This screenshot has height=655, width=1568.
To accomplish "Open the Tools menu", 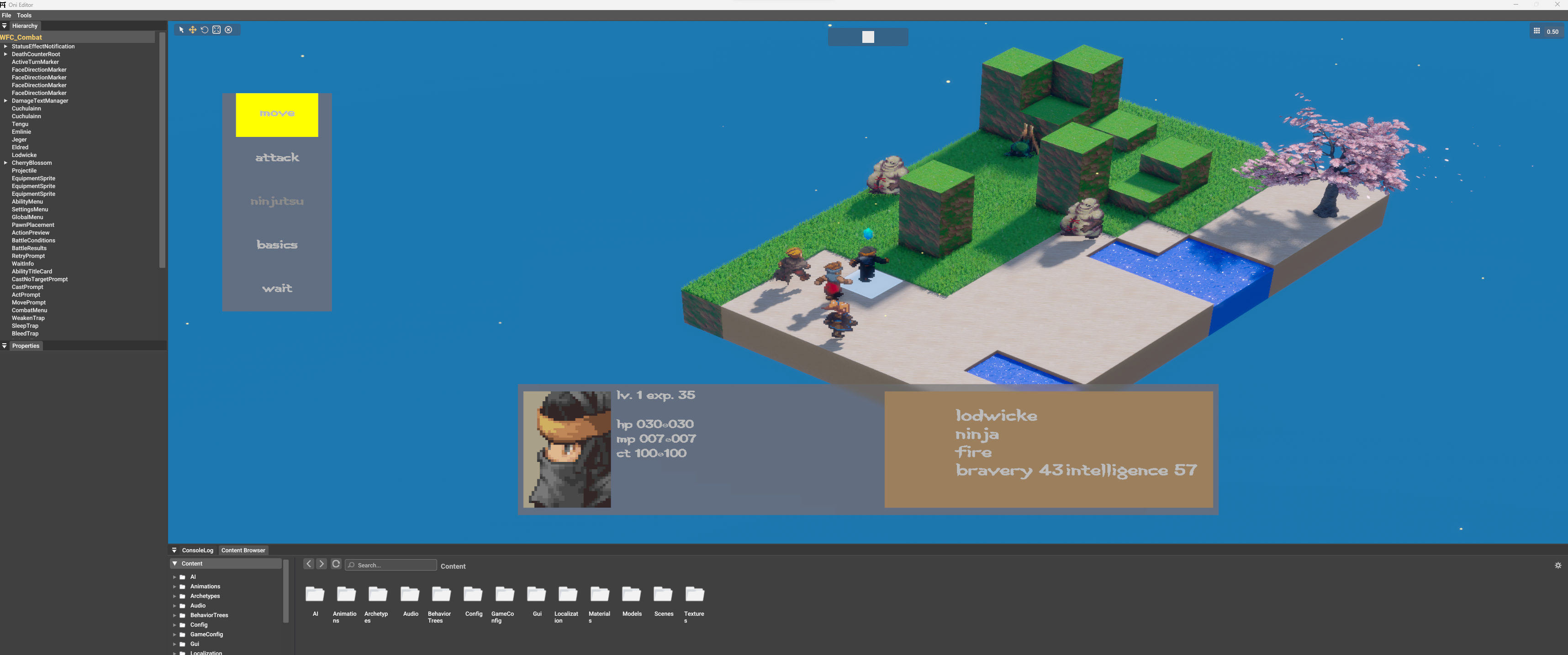I will tap(24, 15).
